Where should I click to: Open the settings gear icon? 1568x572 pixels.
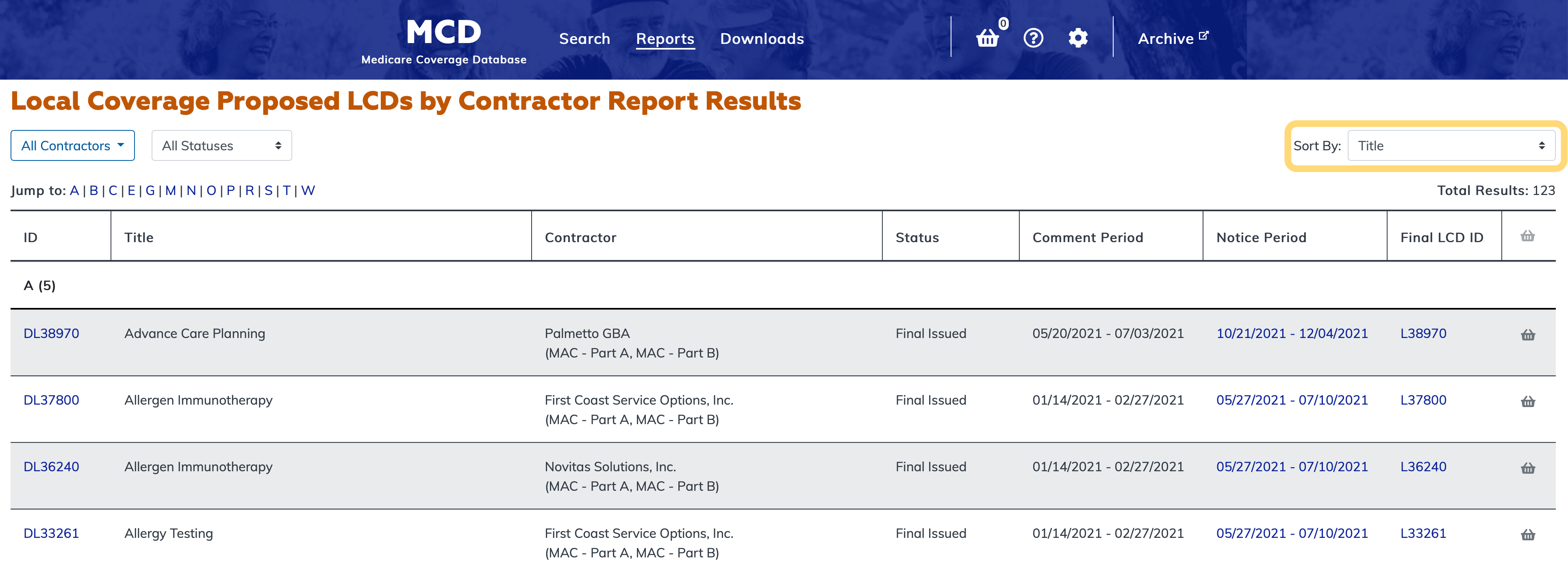pos(1077,38)
